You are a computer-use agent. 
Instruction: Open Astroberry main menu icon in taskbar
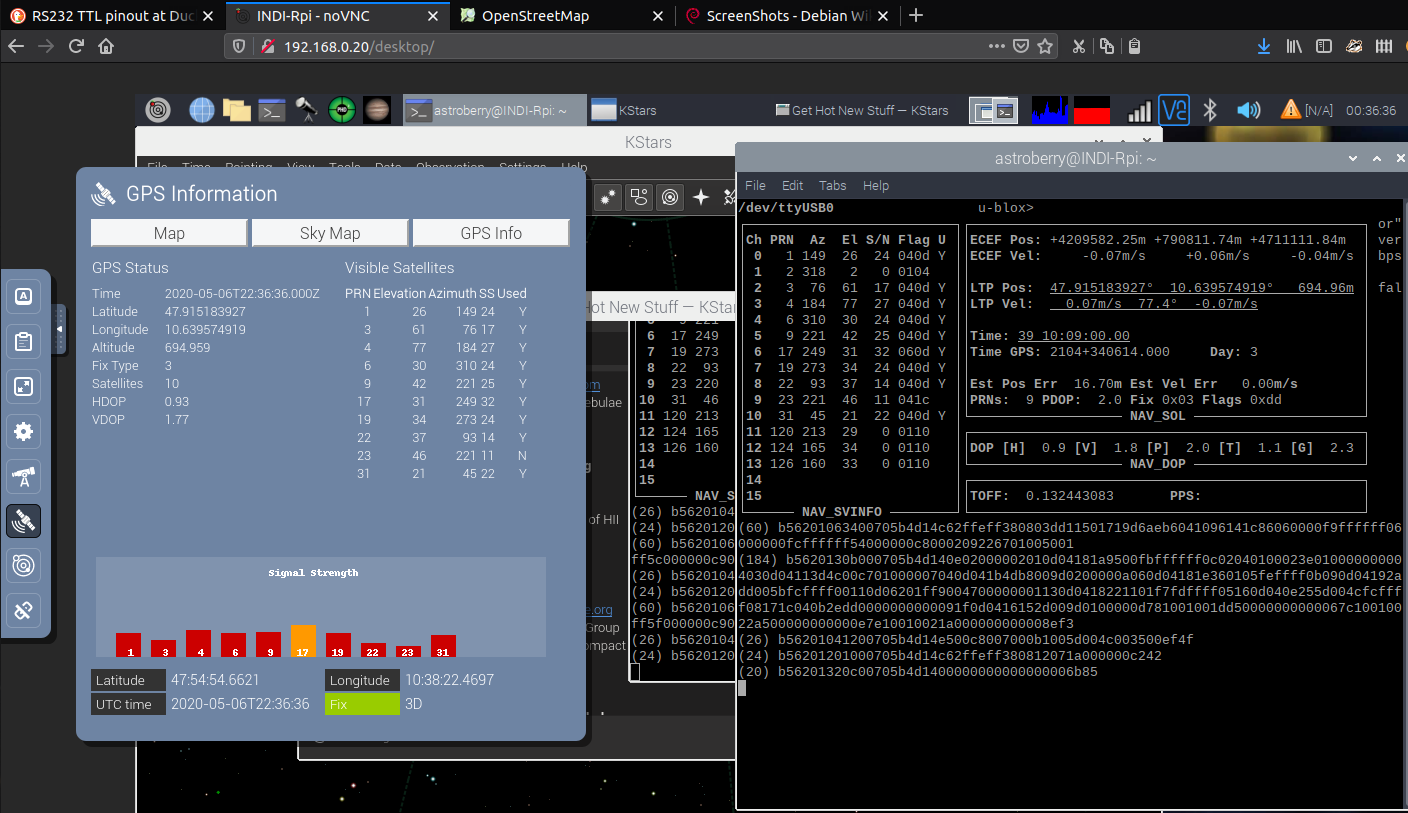158,110
